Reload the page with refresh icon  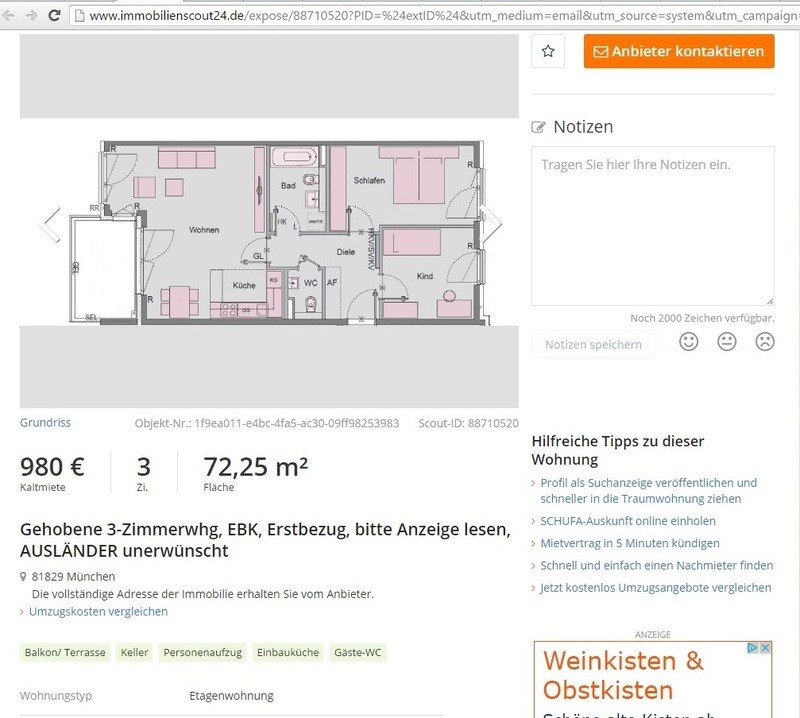point(53,16)
